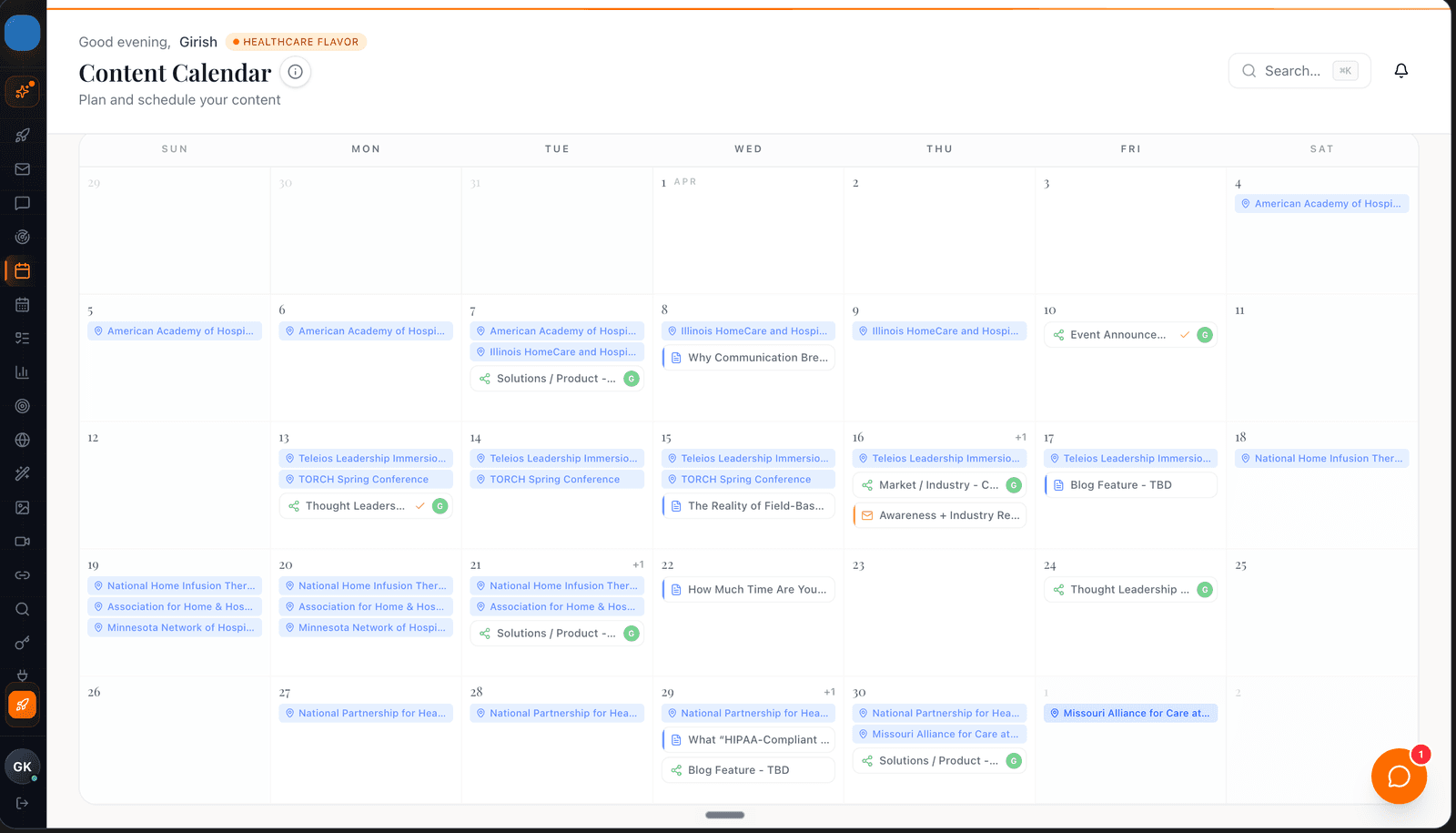Focus the Search input field
Screen dimensions: 1456x833
(x=1299, y=71)
